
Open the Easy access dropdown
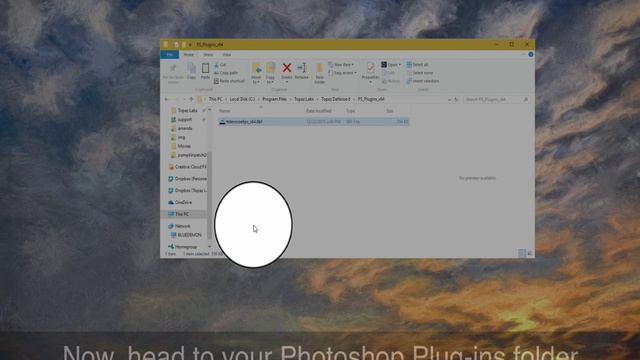pos(343,73)
